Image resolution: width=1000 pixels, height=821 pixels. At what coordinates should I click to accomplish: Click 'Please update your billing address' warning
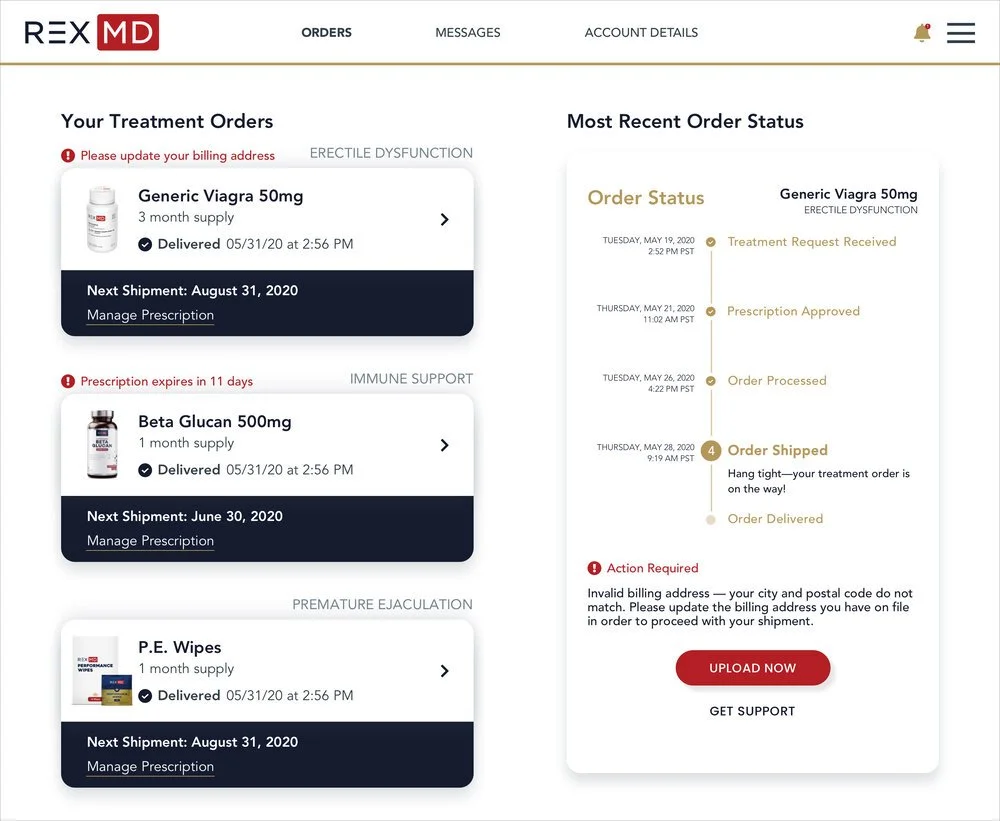[x=177, y=156]
